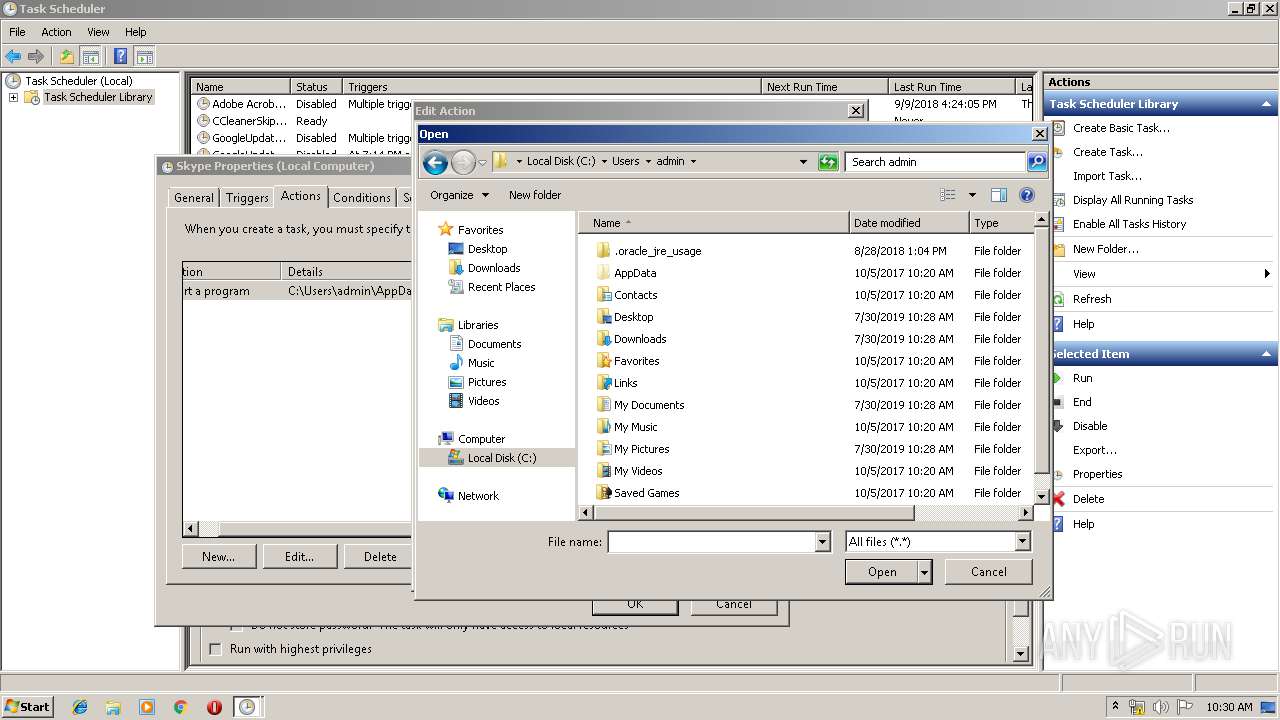Click the Back button in Open dialog
Viewport: 1280px width, 720px height.
pos(435,162)
